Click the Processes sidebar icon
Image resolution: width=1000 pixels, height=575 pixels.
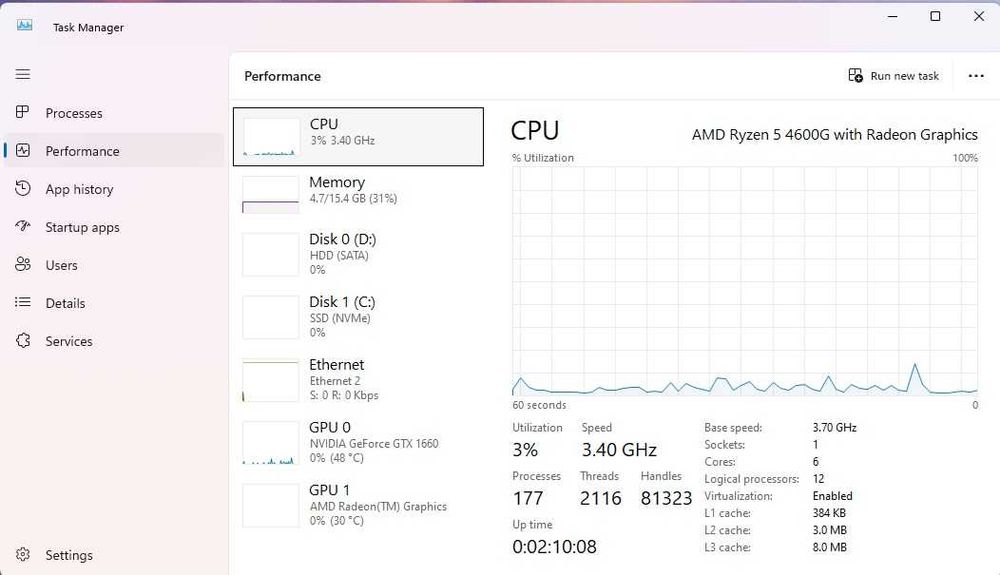23,113
